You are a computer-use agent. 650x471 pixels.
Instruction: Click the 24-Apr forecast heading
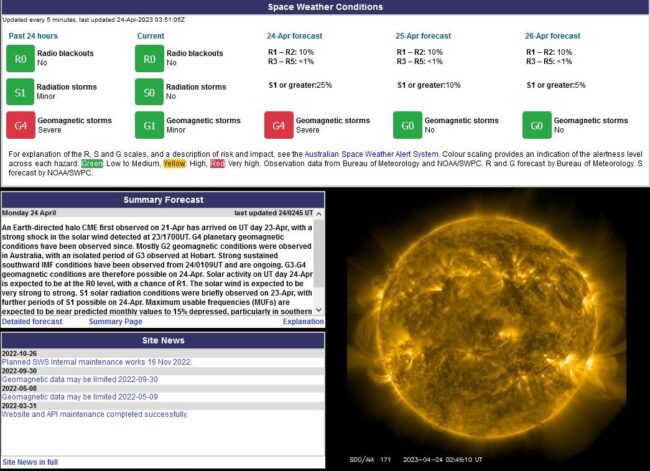coord(294,36)
